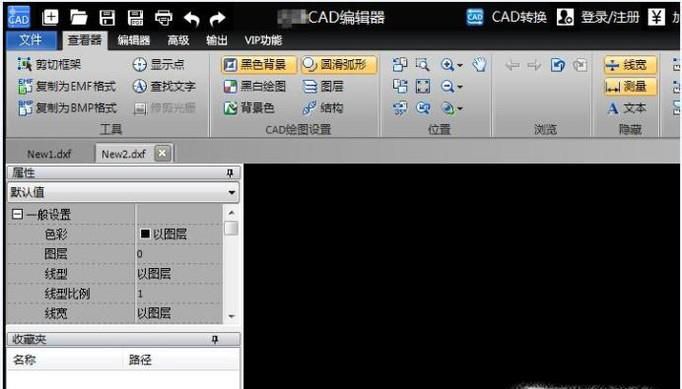Click first icon in 位置 group middle row
Image resolution: width=682 pixels, height=389 pixels.
coord(400,86)
